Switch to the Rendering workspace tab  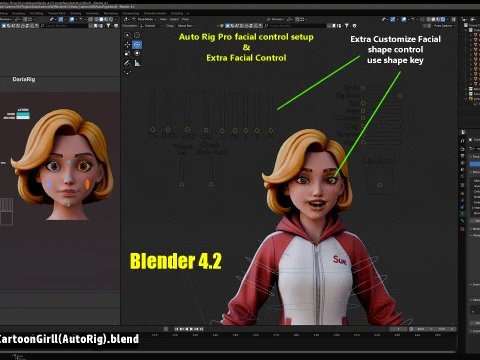pos(111,13)
